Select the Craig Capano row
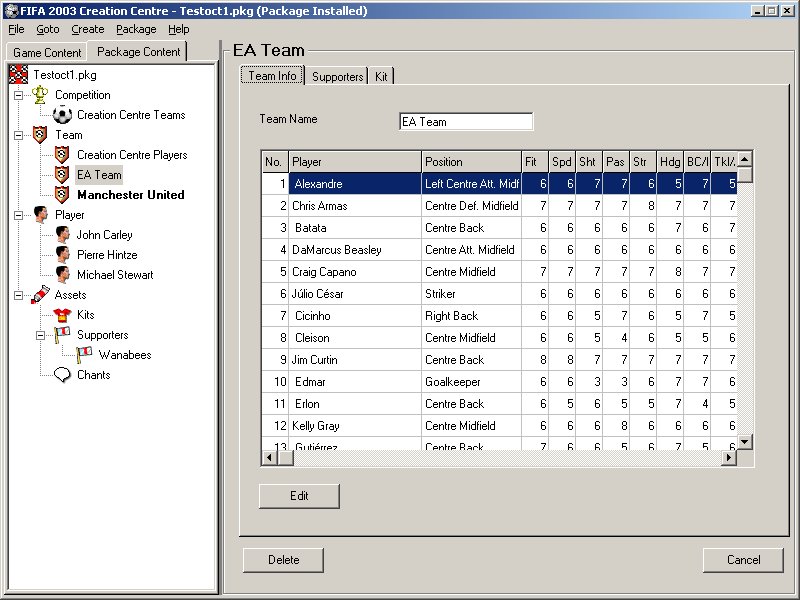This screenshot has width=800, height=600. pyautogui.click(x=499, y=271)
